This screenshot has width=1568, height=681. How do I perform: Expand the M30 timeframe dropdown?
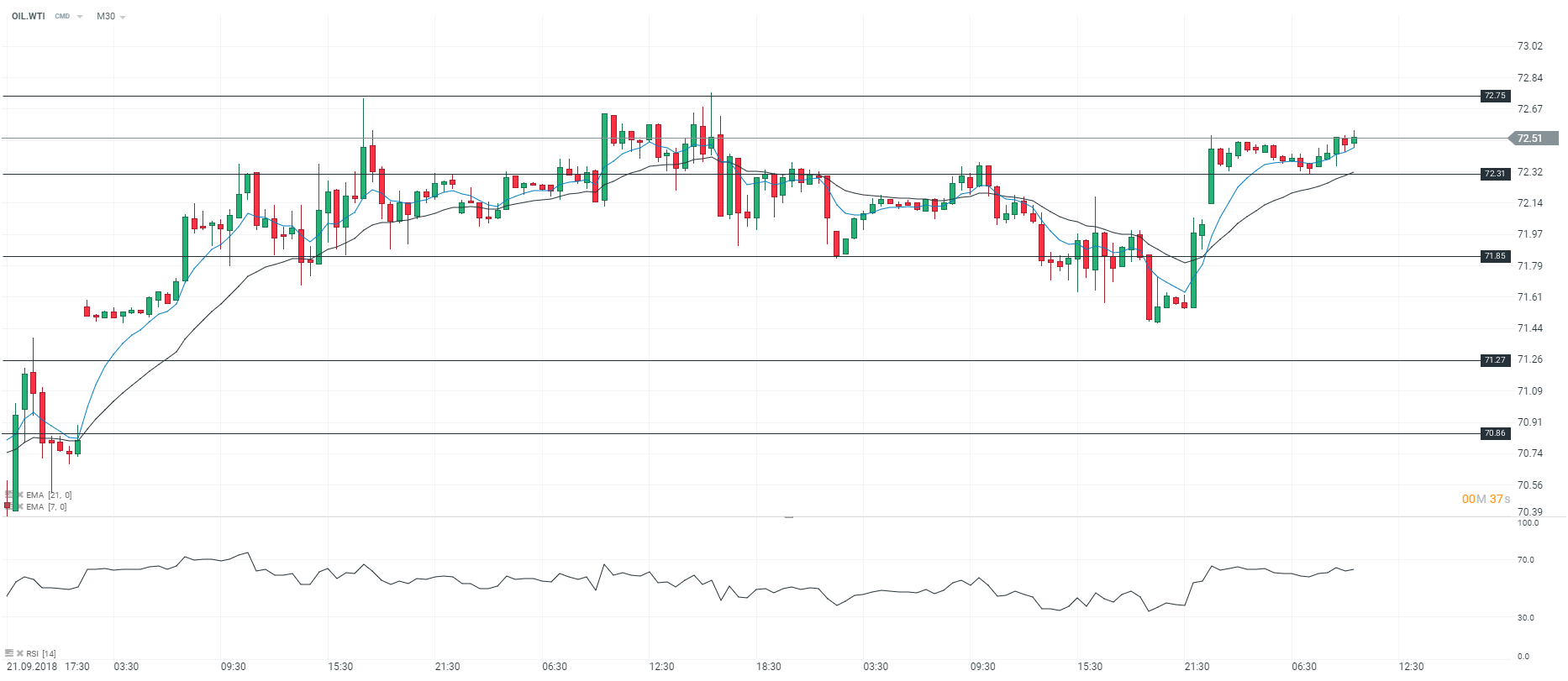(123, 17)
